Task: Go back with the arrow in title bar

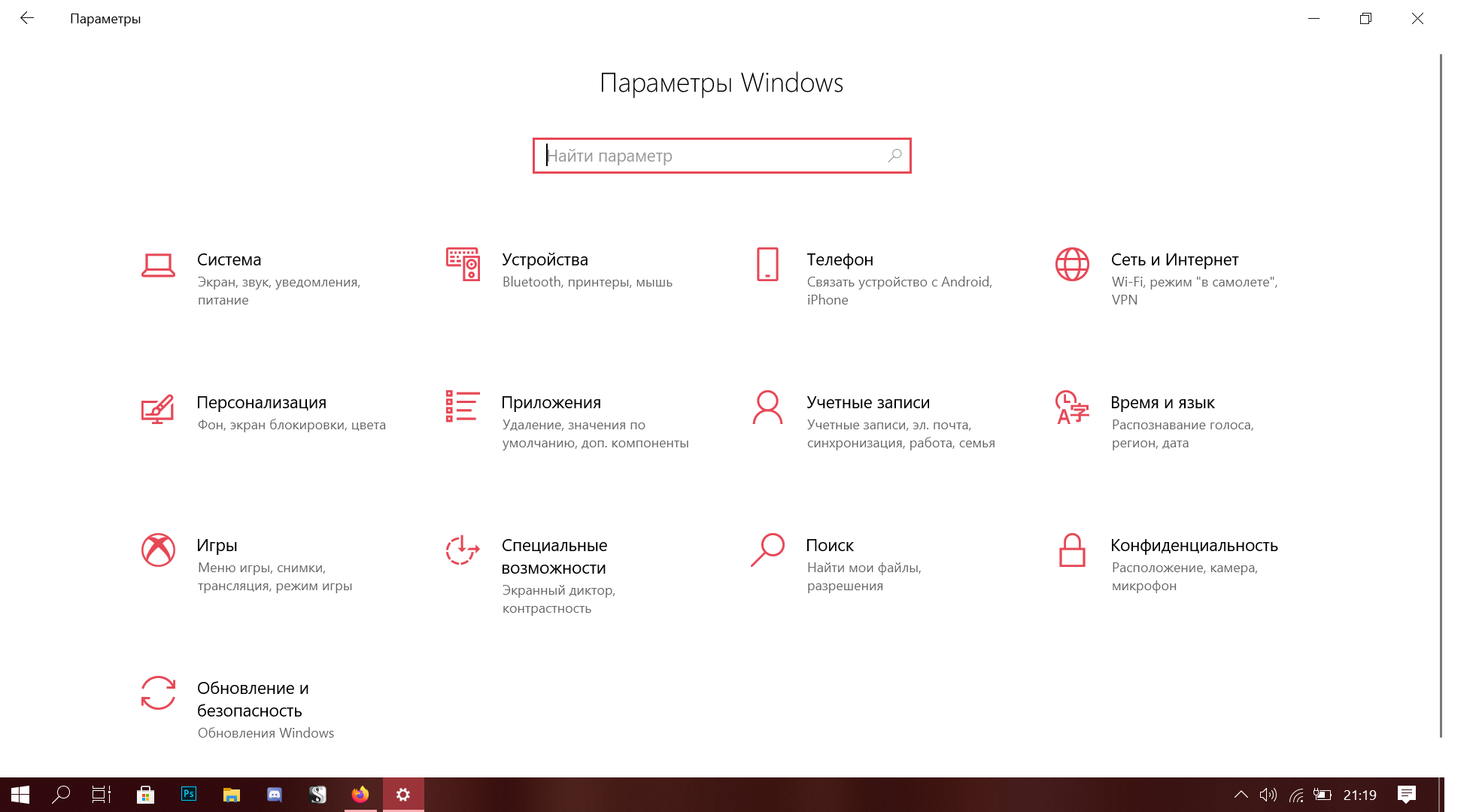Action: click(x=27, y=18)
